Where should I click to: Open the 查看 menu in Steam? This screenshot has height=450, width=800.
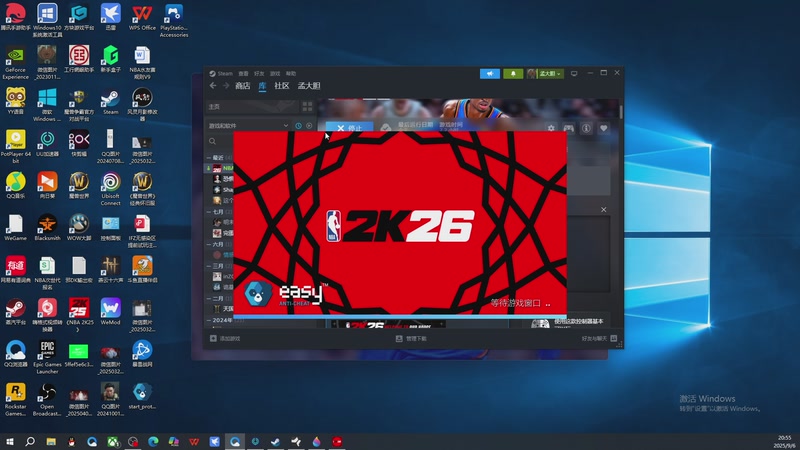243,73
